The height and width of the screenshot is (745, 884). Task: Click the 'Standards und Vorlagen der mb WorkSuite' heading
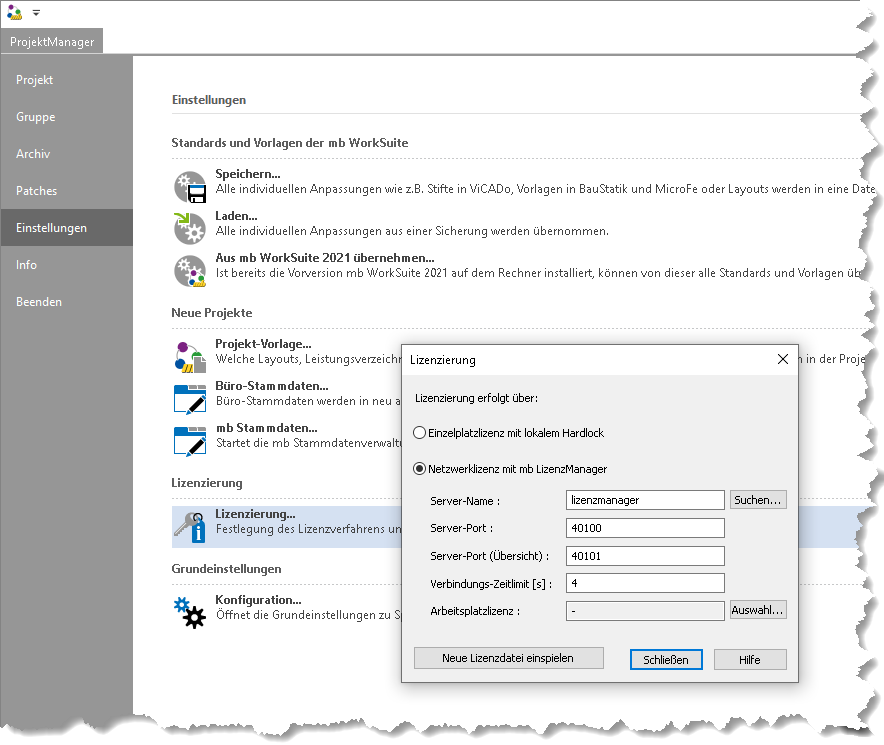coord(290,143)
